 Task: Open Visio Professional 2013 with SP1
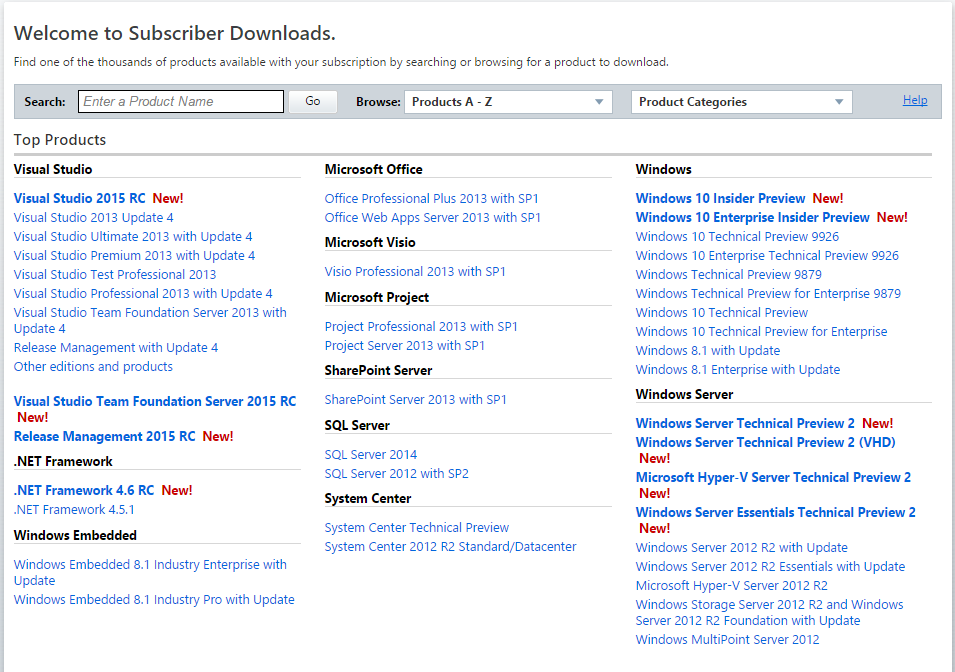(415, 271)
